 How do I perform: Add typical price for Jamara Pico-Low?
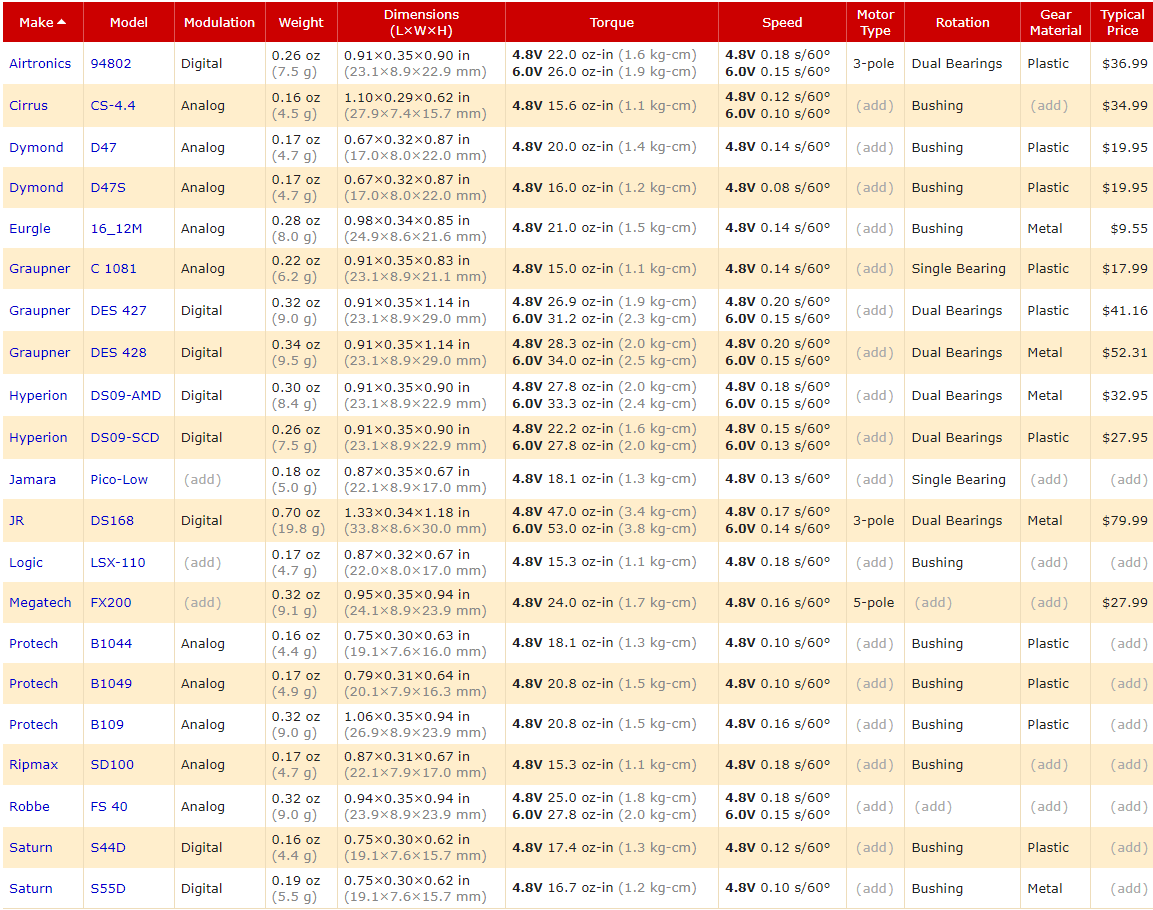coord(1129,479)
